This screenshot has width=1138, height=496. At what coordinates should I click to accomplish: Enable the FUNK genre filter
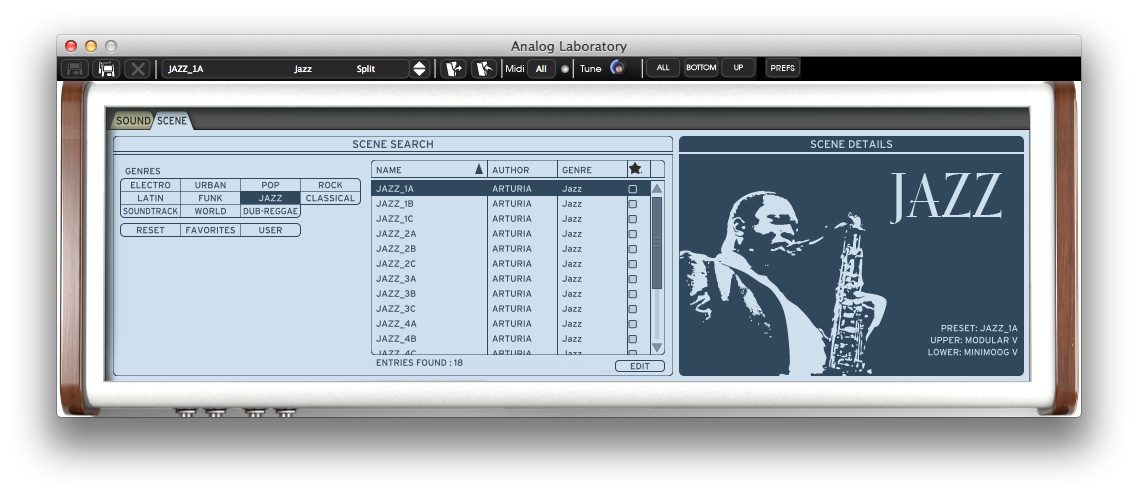[x=210, y=198]
